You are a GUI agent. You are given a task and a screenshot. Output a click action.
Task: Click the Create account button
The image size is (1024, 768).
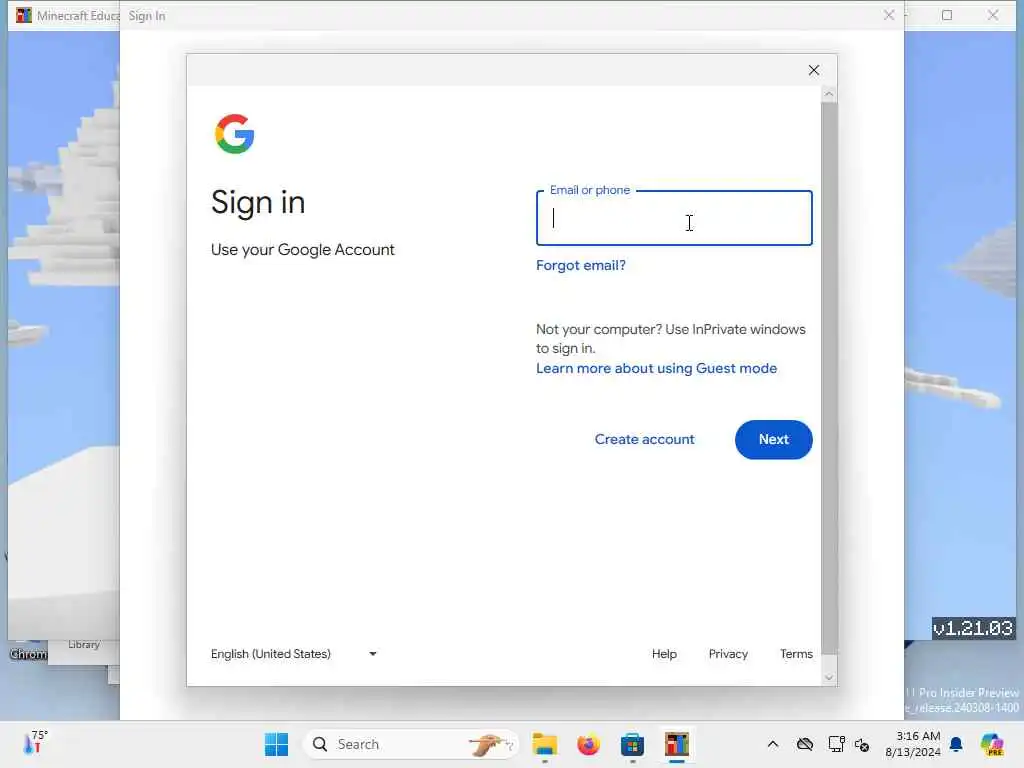click(645, 440)
